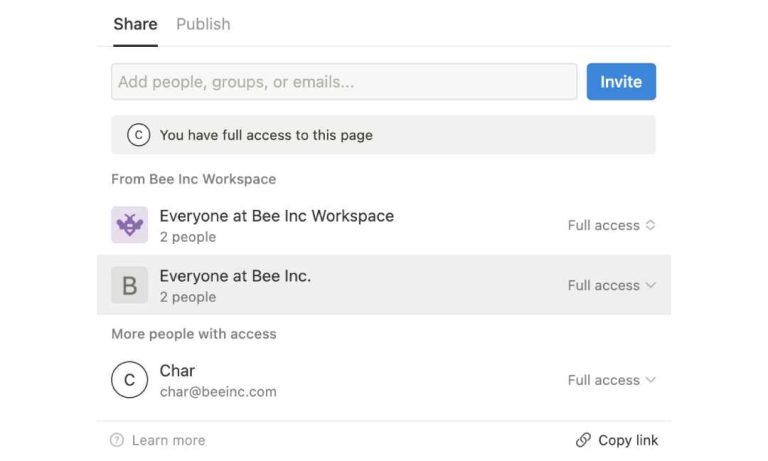The image size is (768, 461).
Task: Open the access dropdown for Bee Inc Workspace
Action: pos(611,225)
